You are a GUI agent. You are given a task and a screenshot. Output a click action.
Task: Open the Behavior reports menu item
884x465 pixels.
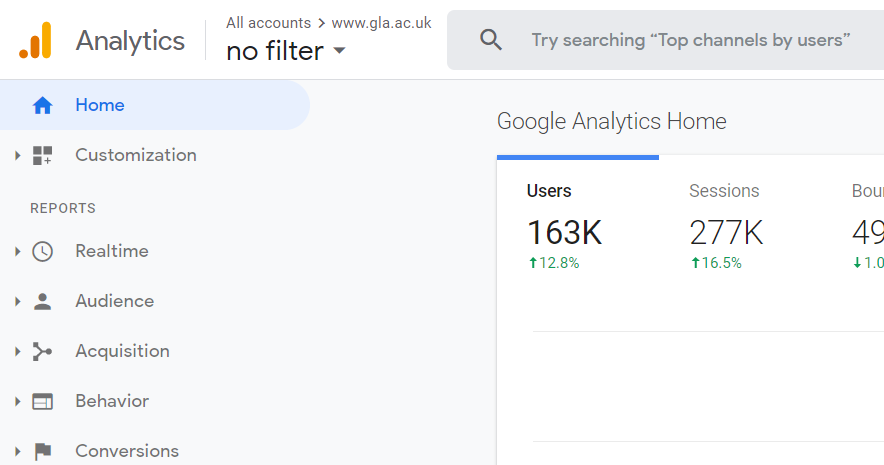pyautogui.click(x=112, y=401)
